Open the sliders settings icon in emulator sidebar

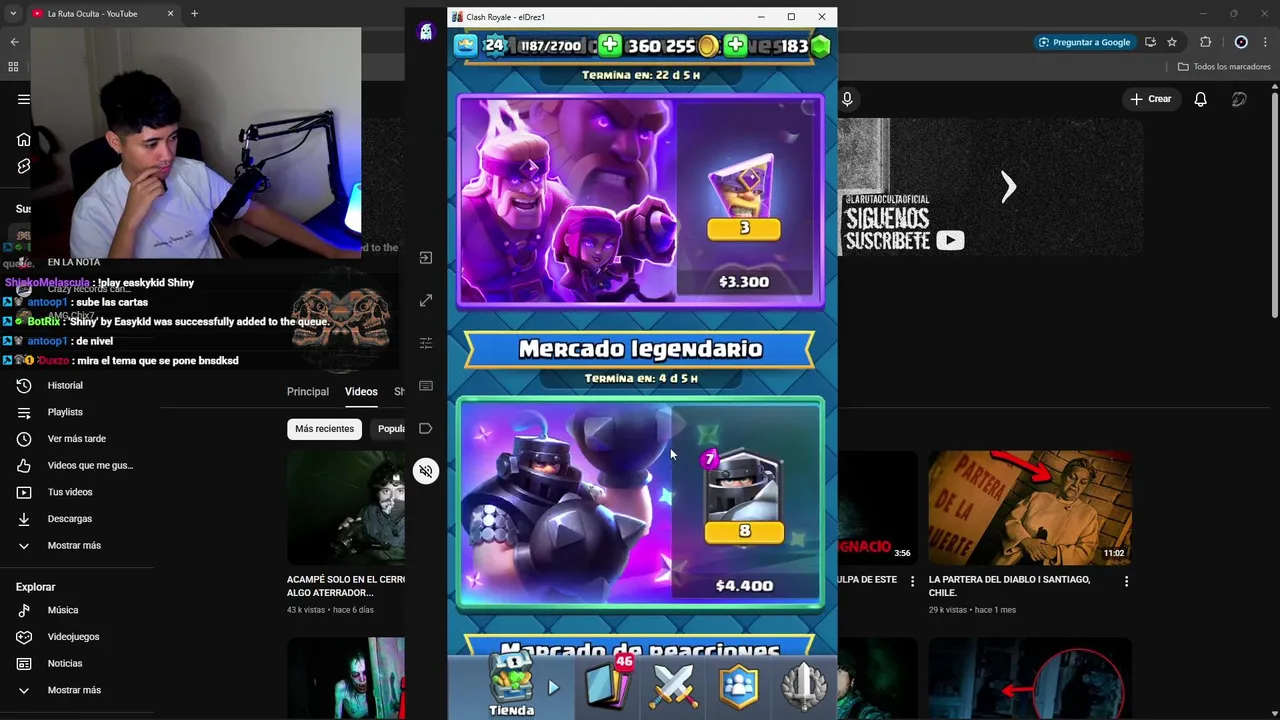[x=426, y=343]
